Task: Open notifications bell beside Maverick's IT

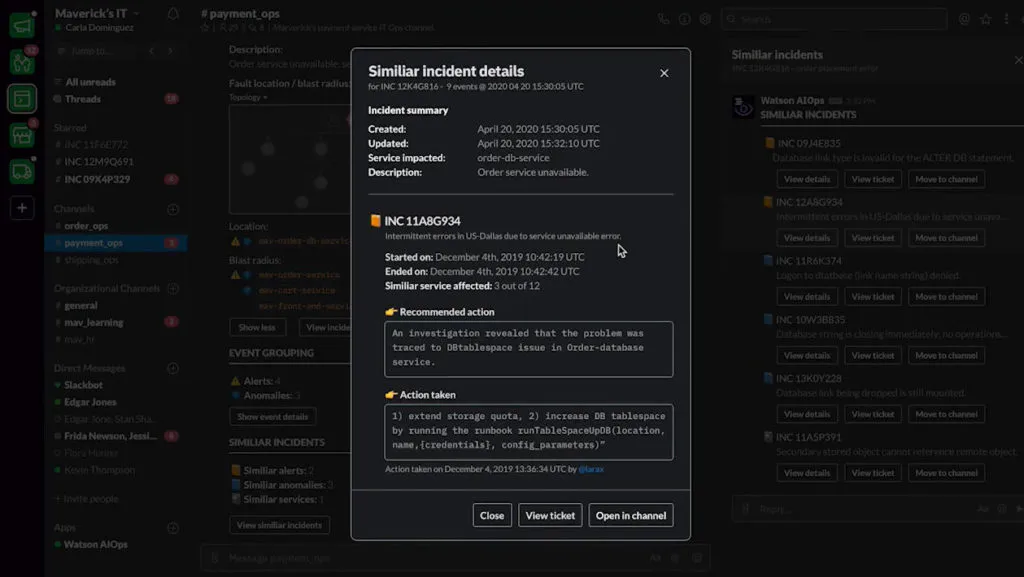Action: (x=173, y=14)
